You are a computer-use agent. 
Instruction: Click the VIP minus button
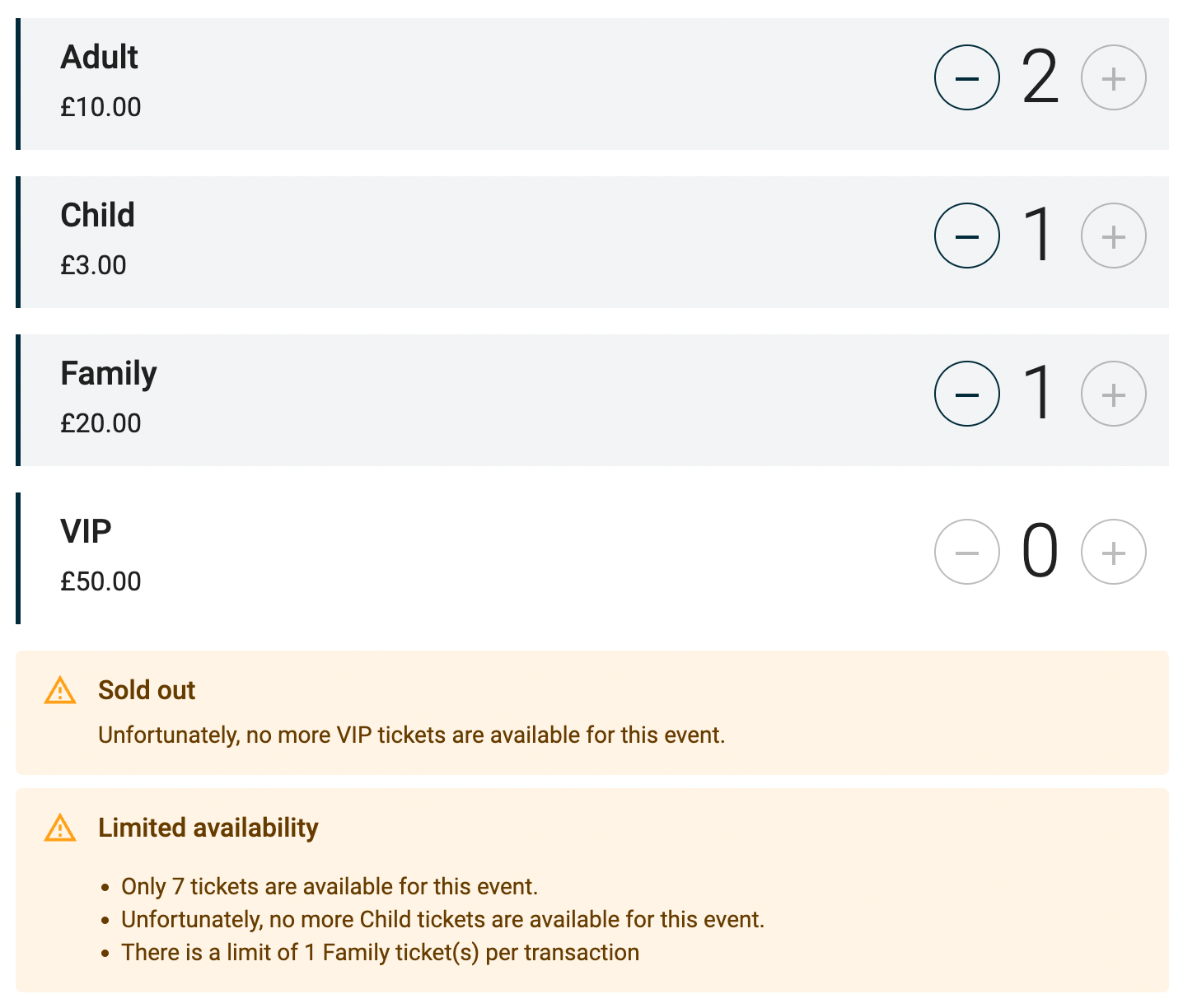pyautogui.click(x=966, y=553)
